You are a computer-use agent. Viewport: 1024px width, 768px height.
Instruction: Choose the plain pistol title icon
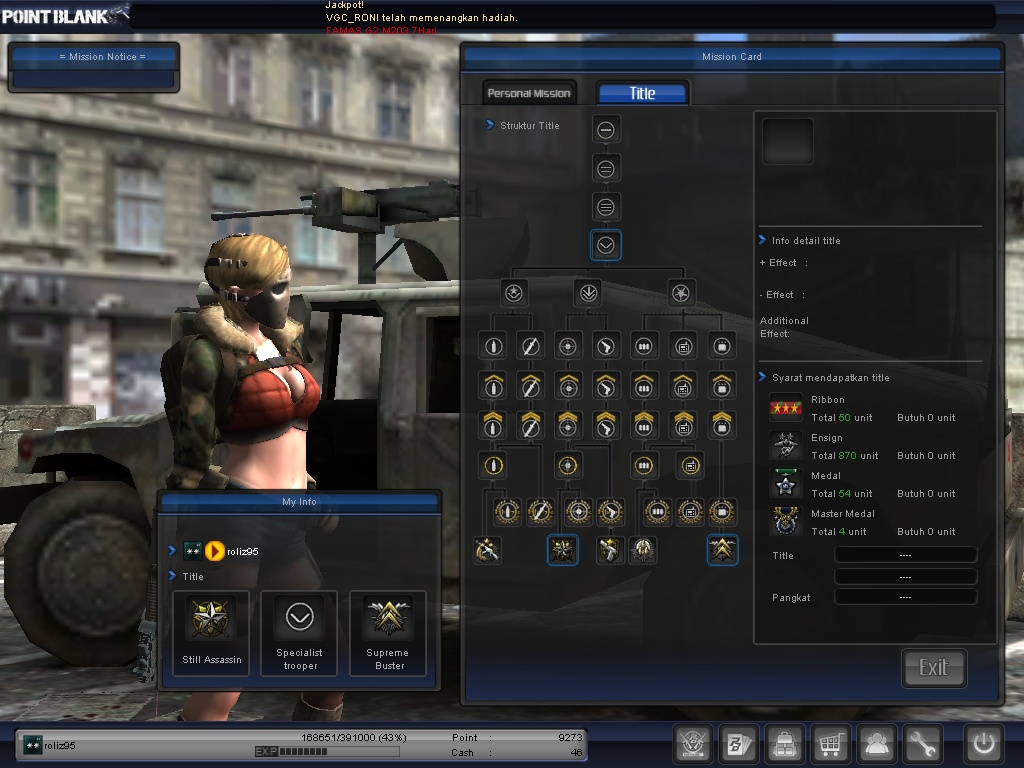tap(605, 346)
